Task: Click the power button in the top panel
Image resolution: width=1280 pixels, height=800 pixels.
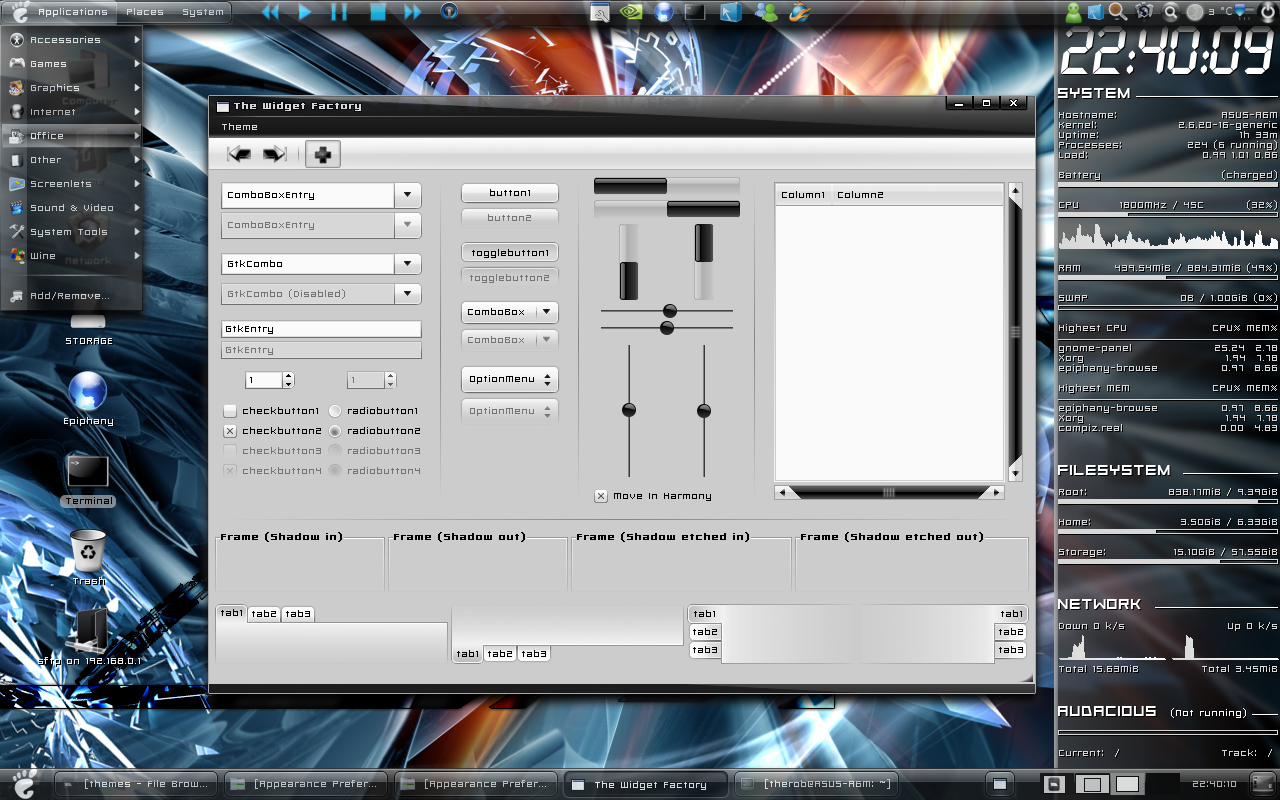Action: (1268, 12)
